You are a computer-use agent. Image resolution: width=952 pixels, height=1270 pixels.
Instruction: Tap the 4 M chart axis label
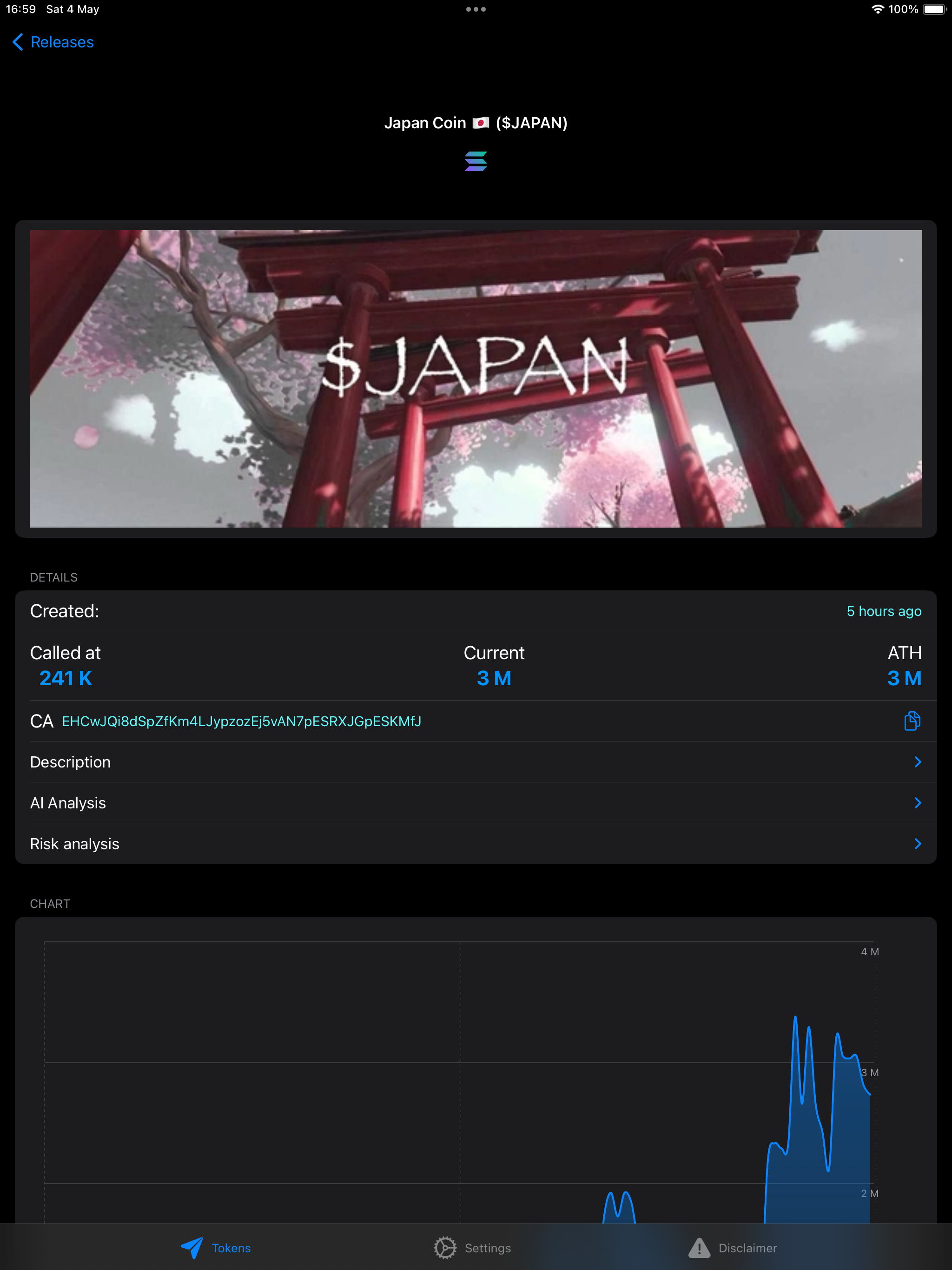[x=870, y=952]
